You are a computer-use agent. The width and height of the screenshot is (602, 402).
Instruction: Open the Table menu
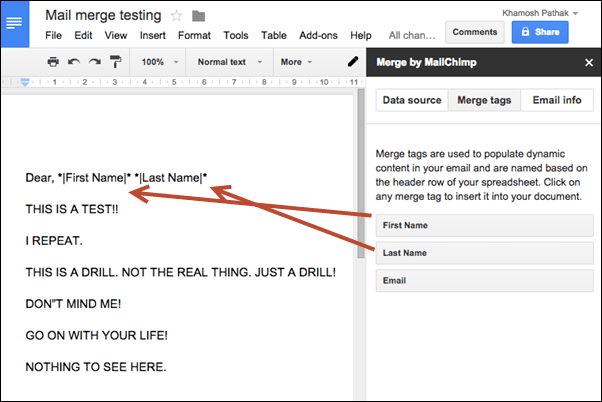274,35
